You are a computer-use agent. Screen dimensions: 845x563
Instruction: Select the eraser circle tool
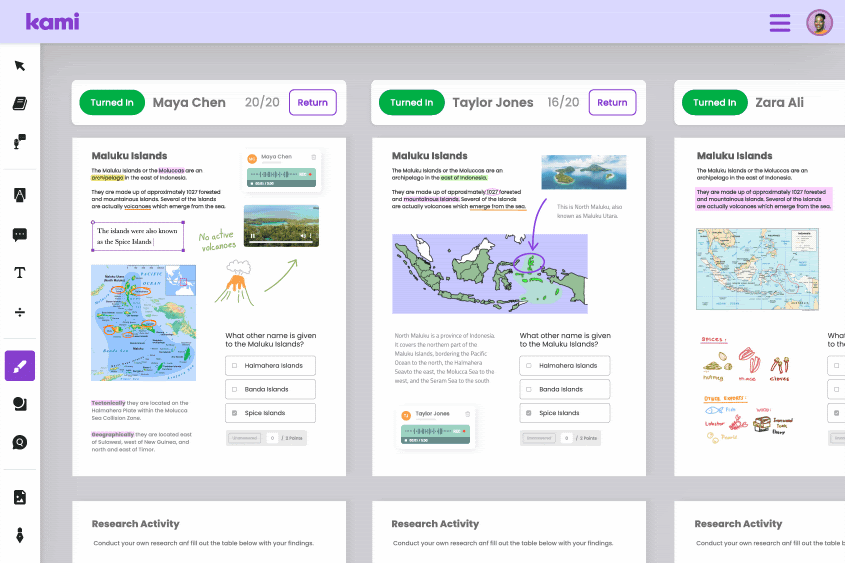(20, 442)
